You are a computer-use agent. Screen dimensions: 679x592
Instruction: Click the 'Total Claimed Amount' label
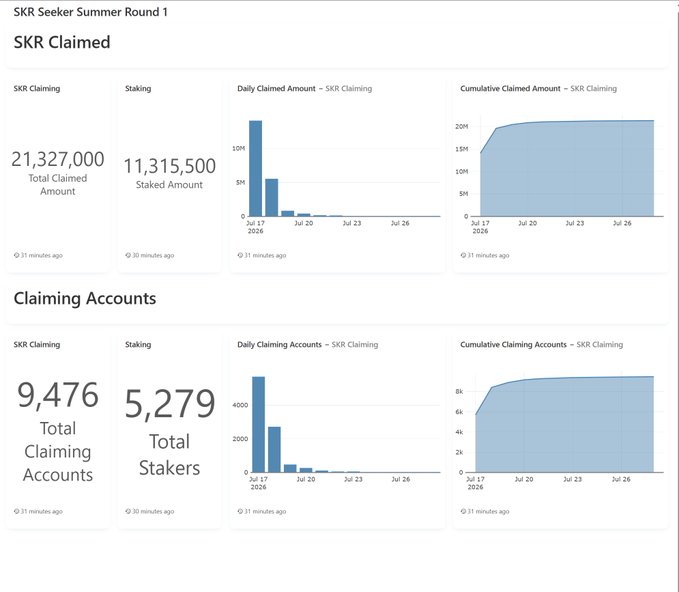click(58, 185)
